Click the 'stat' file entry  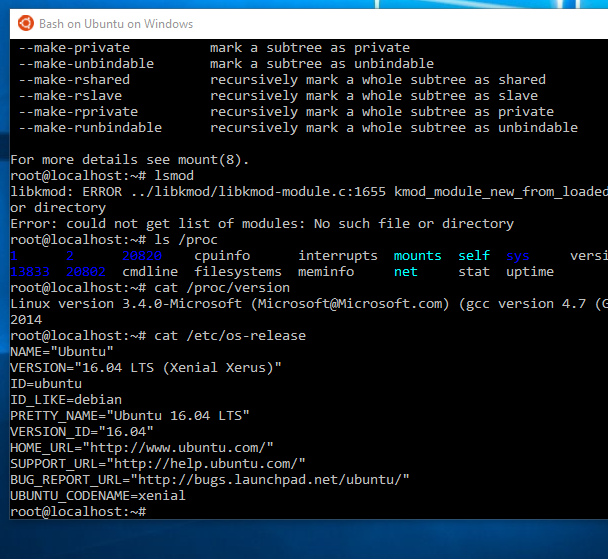[474, 272]
